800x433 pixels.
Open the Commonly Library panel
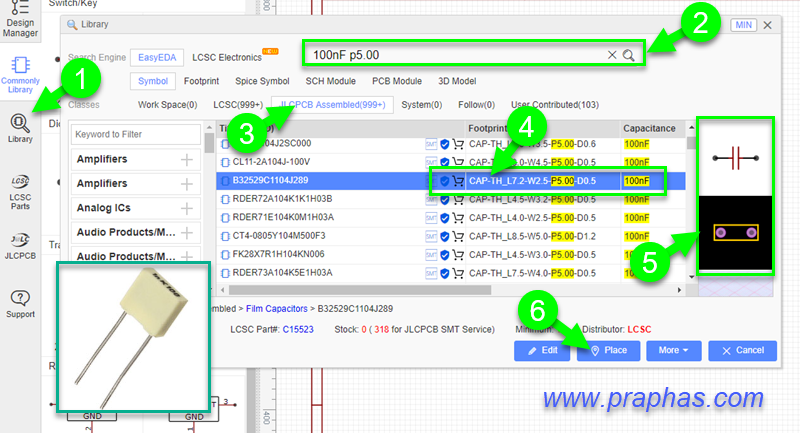pyautogui.click(x=20, y=75)
